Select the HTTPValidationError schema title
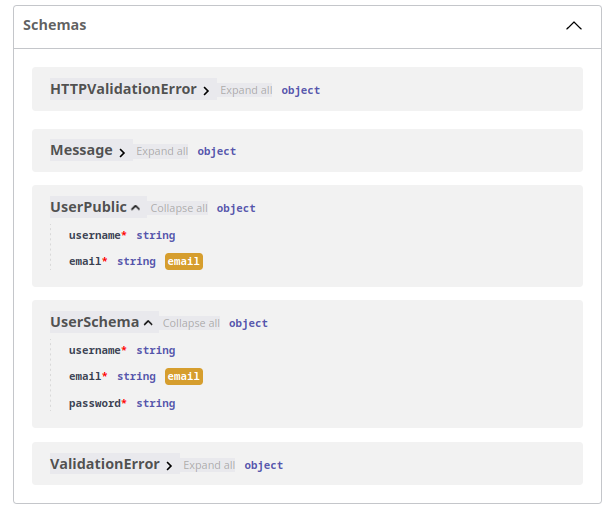The height and width of the screenshot is (514, 613). (x=123, y=89)
